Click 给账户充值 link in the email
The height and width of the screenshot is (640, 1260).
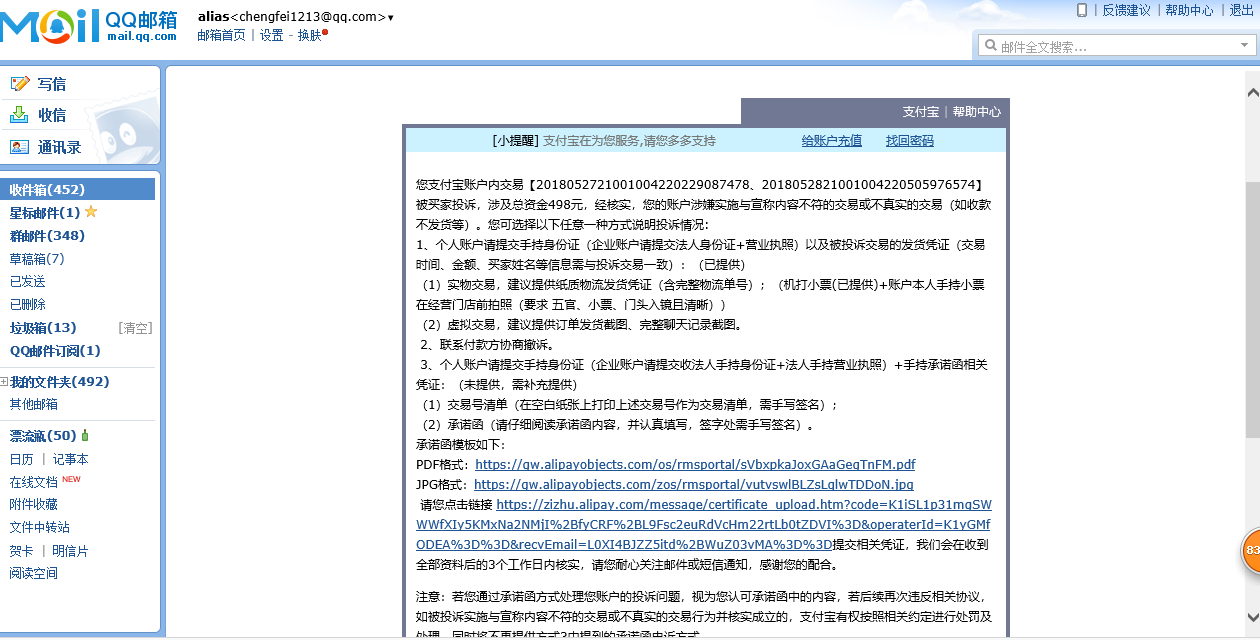(x=832, y=141)
